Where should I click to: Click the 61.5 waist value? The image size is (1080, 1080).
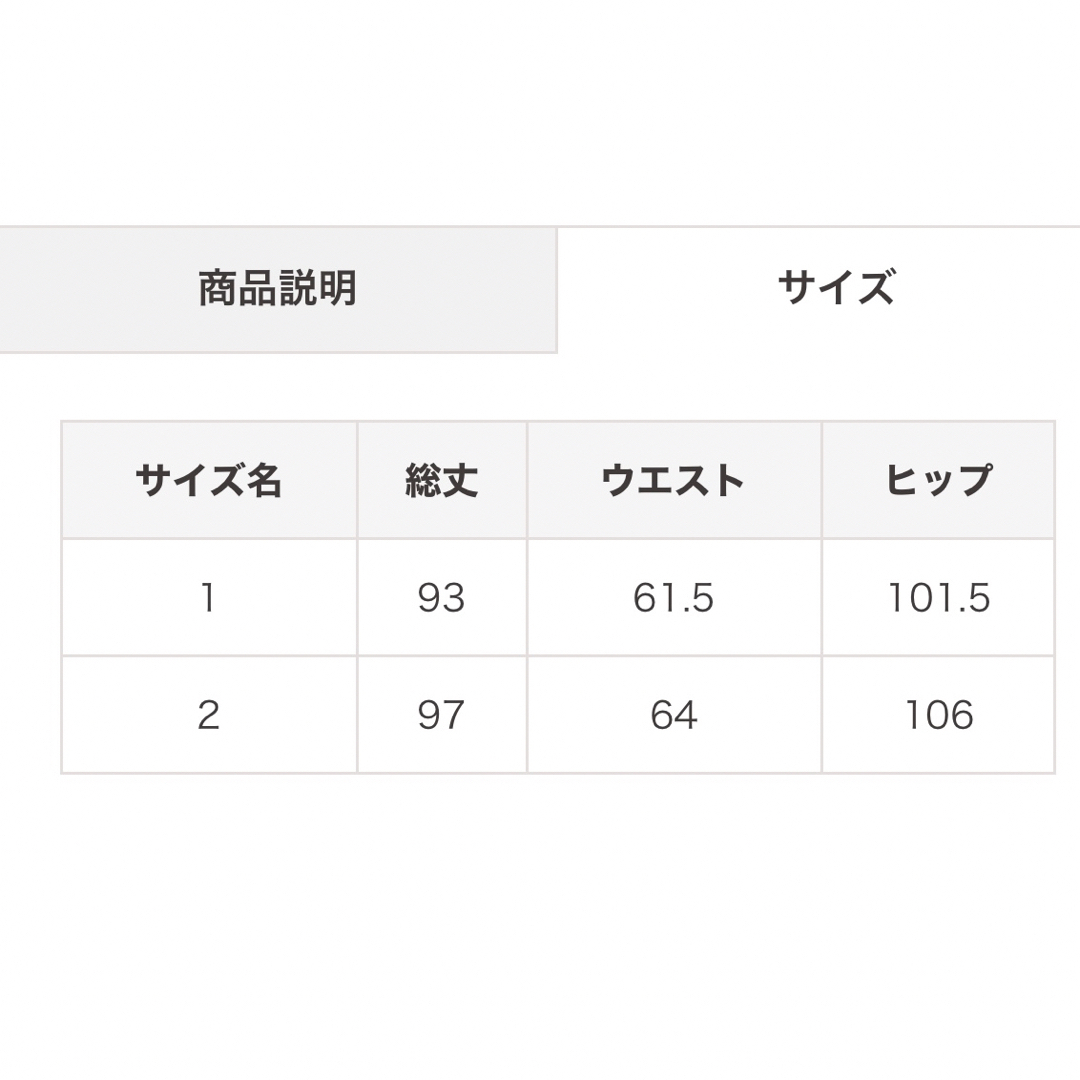pyautogui.click(x=674, y=597)
